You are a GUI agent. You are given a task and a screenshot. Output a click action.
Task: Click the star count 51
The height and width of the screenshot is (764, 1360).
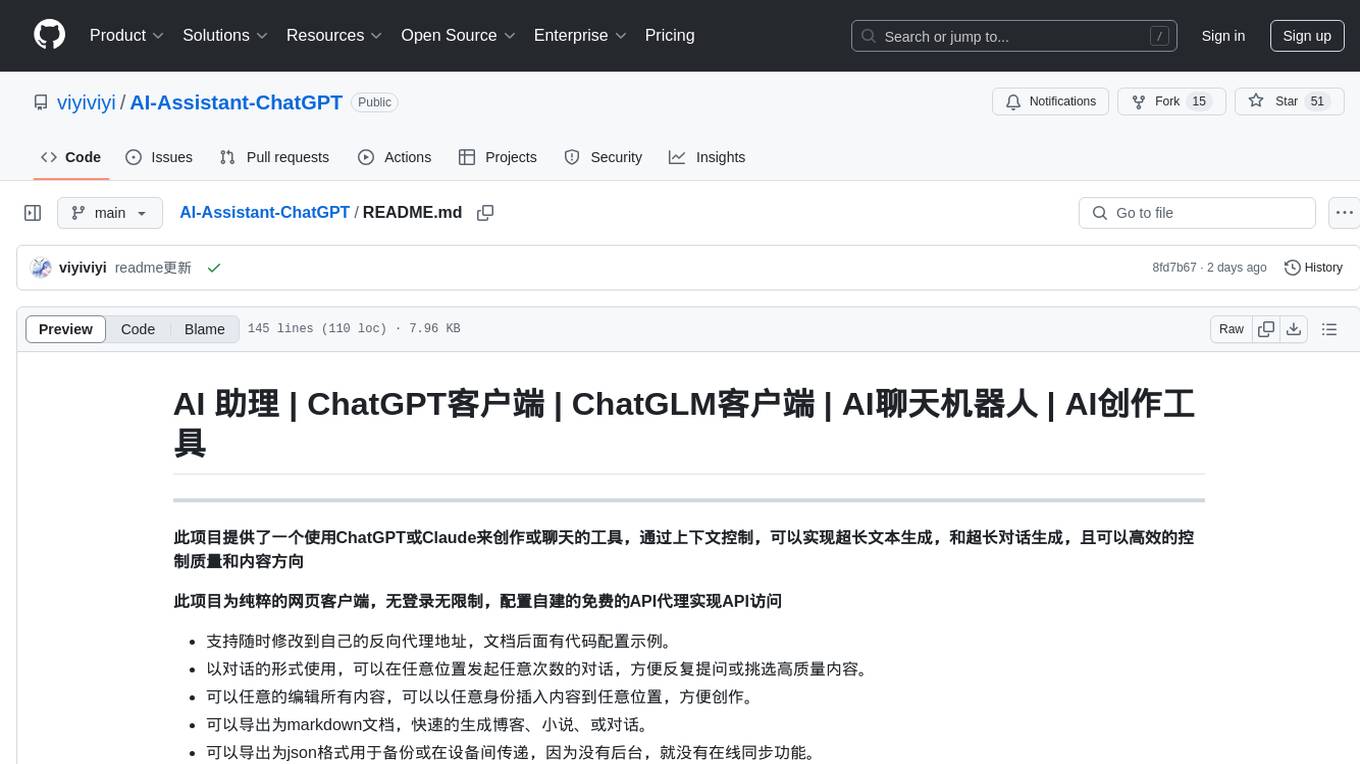pos(1317,101)
